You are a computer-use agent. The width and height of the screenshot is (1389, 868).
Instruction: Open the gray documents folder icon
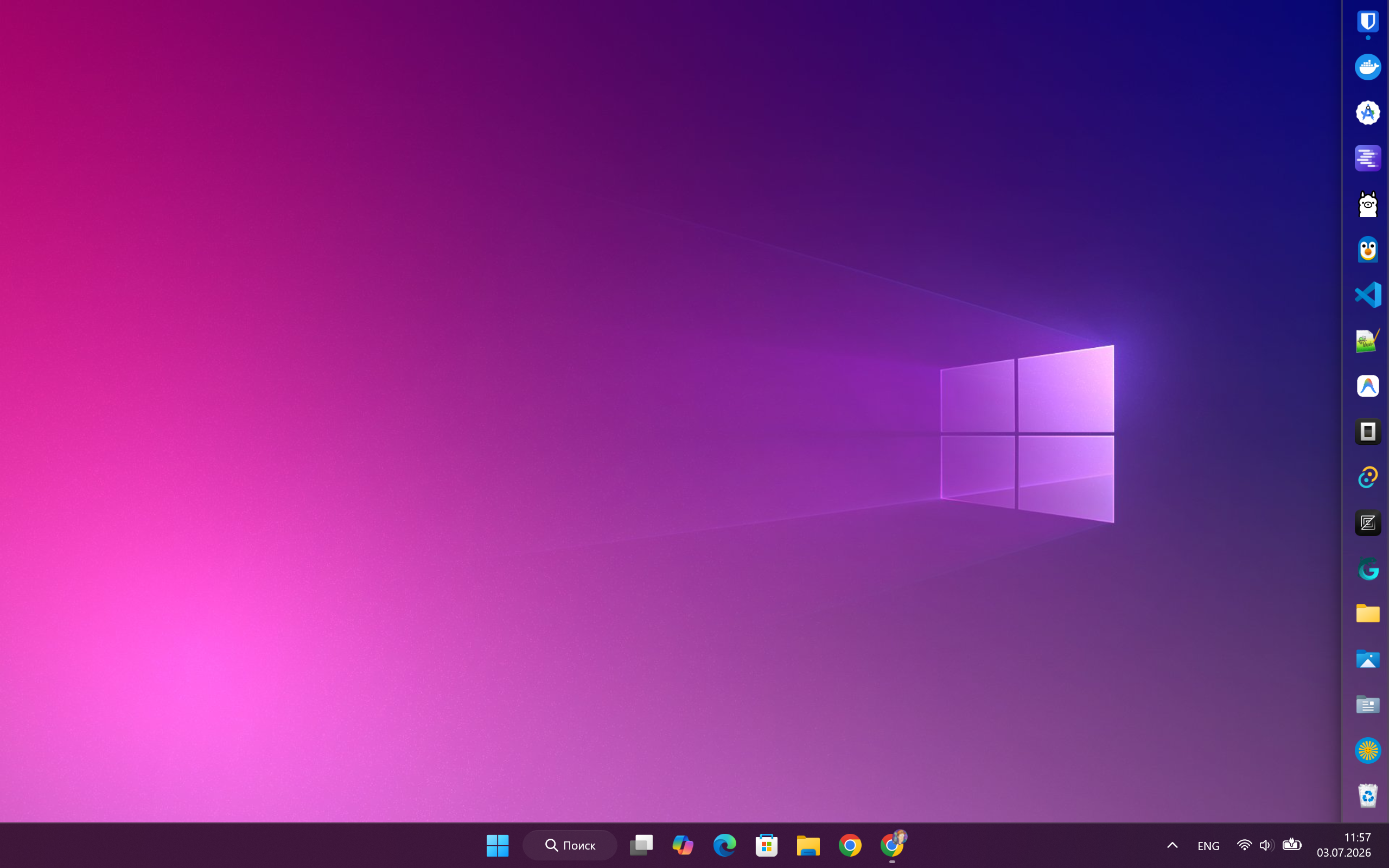1368,704
